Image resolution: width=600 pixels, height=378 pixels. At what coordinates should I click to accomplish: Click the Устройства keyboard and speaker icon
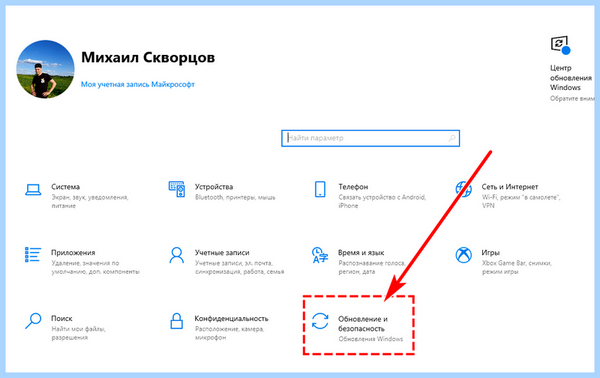pyautogui.click(x=177, y=189)
